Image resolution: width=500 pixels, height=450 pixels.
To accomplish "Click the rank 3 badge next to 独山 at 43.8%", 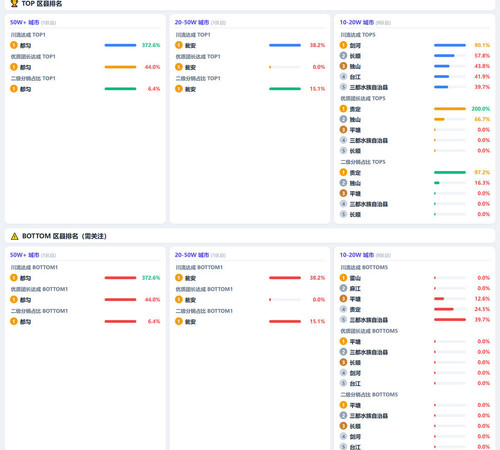I will pos(343,66).
